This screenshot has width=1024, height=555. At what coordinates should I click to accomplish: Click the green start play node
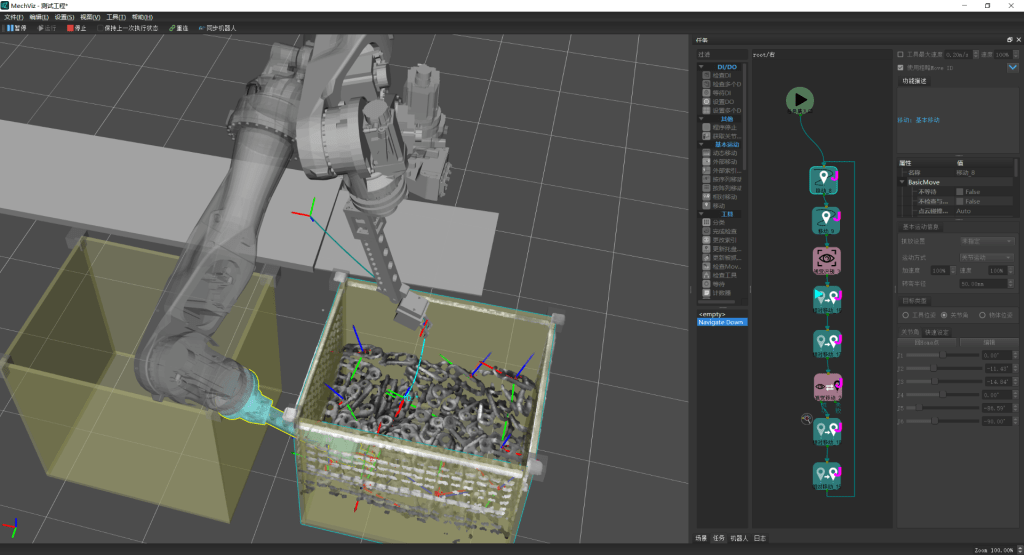pyautogui.click(x=799, y=99)
